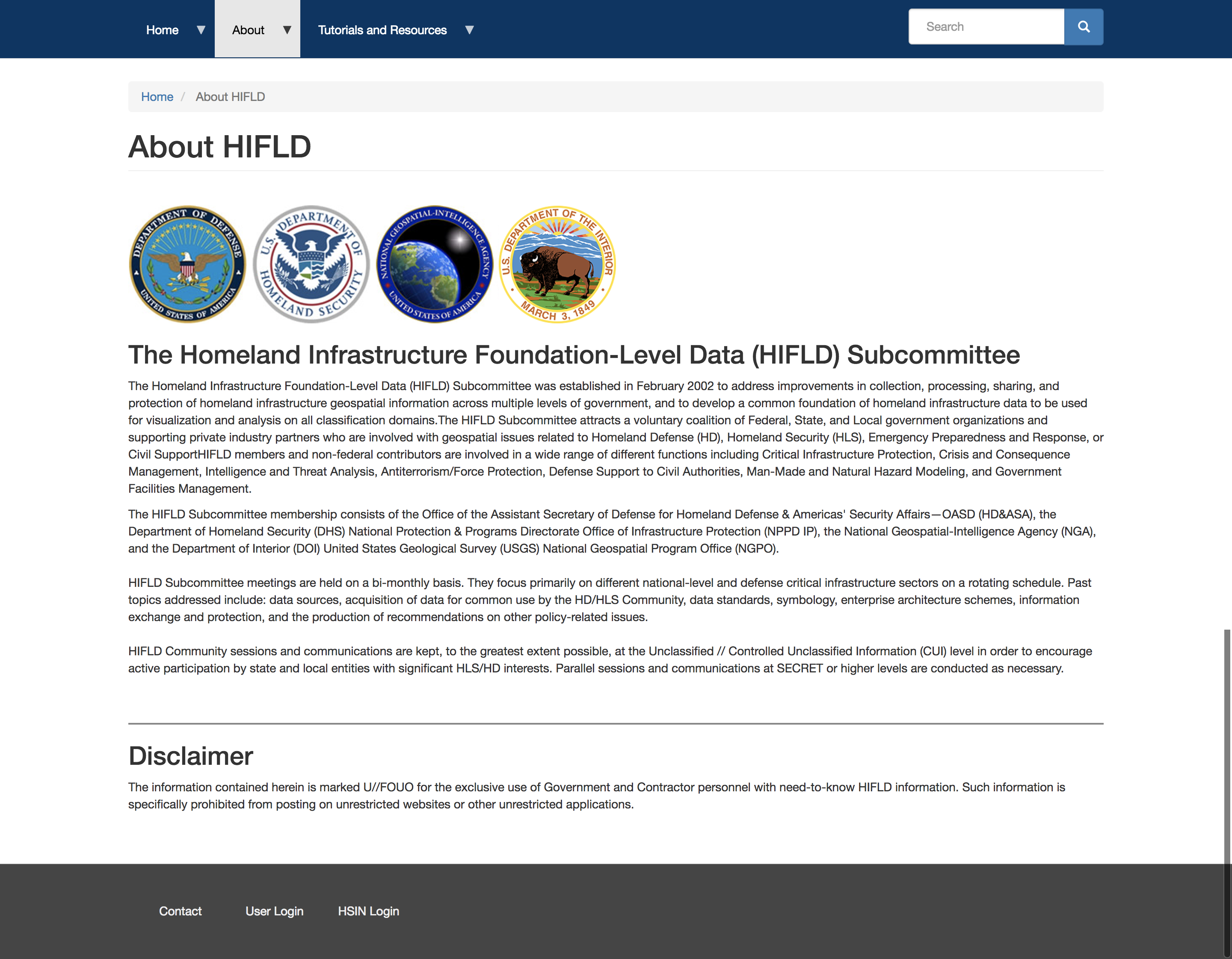This screenshot has height=959, width=1232.
Task: Open the HSIN Login footer link
Action: (368, 911)
